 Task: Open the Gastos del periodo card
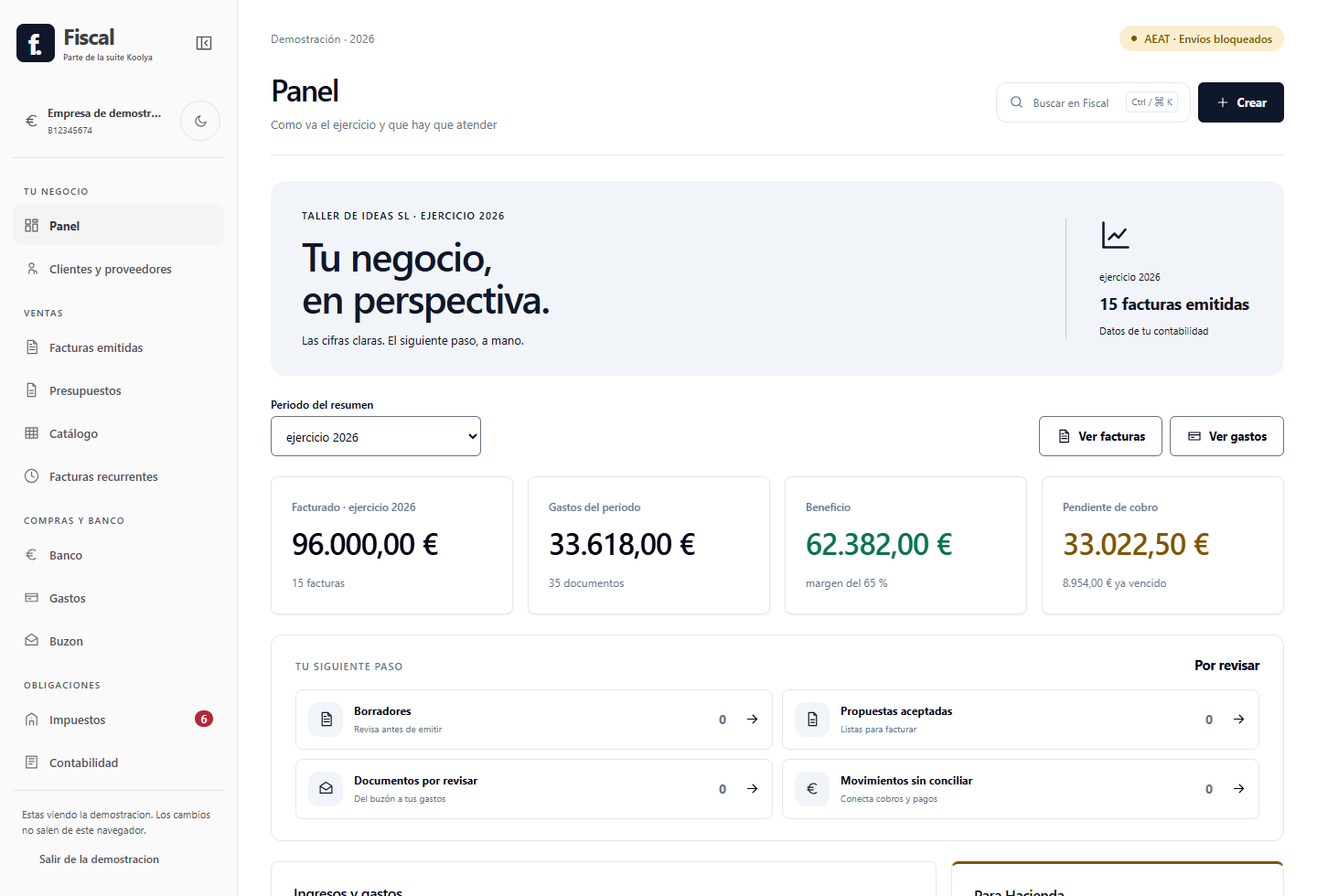click(648, 545)
